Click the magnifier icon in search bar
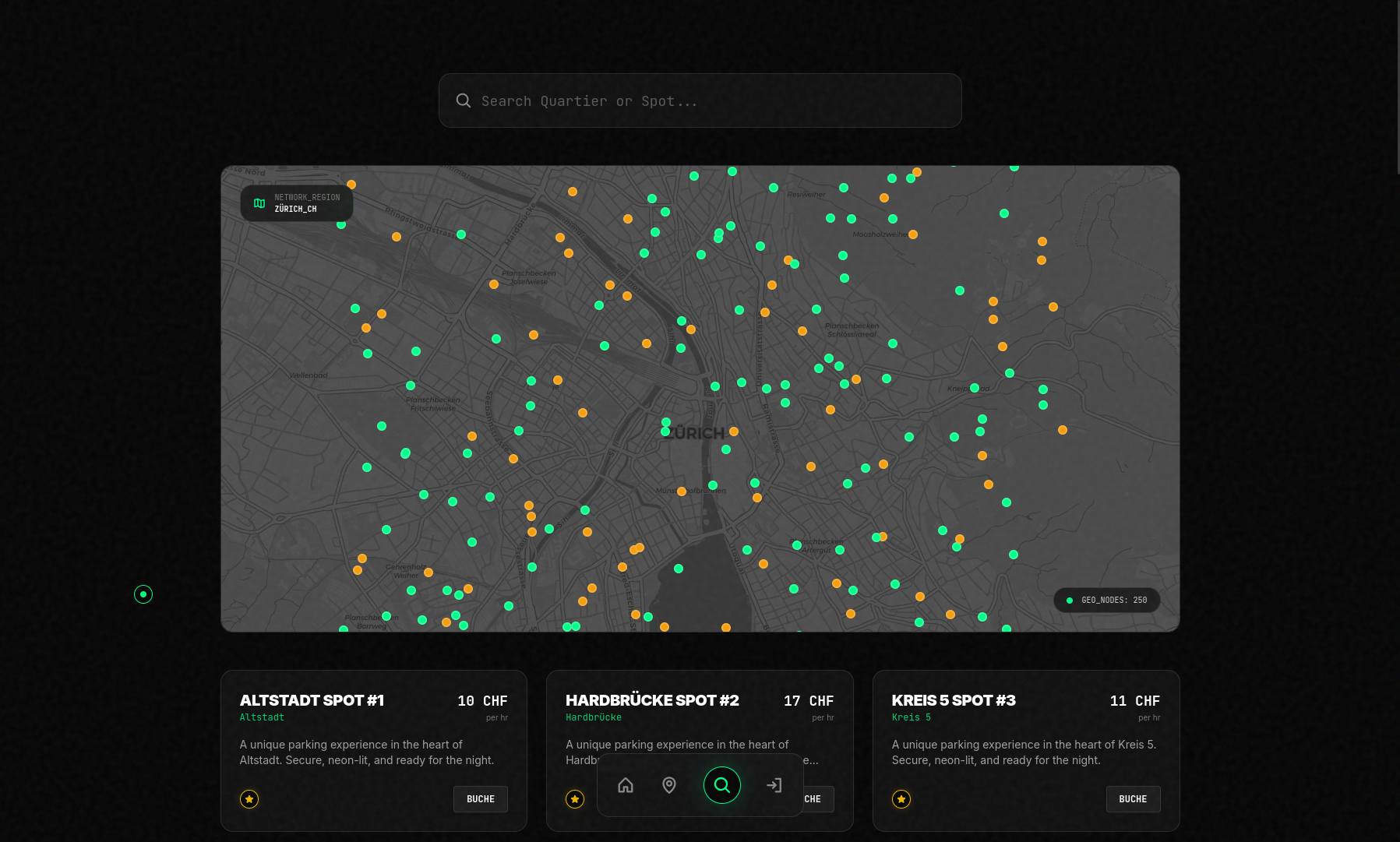Viewport: 1400px width, 842px height. click(464, 101)
